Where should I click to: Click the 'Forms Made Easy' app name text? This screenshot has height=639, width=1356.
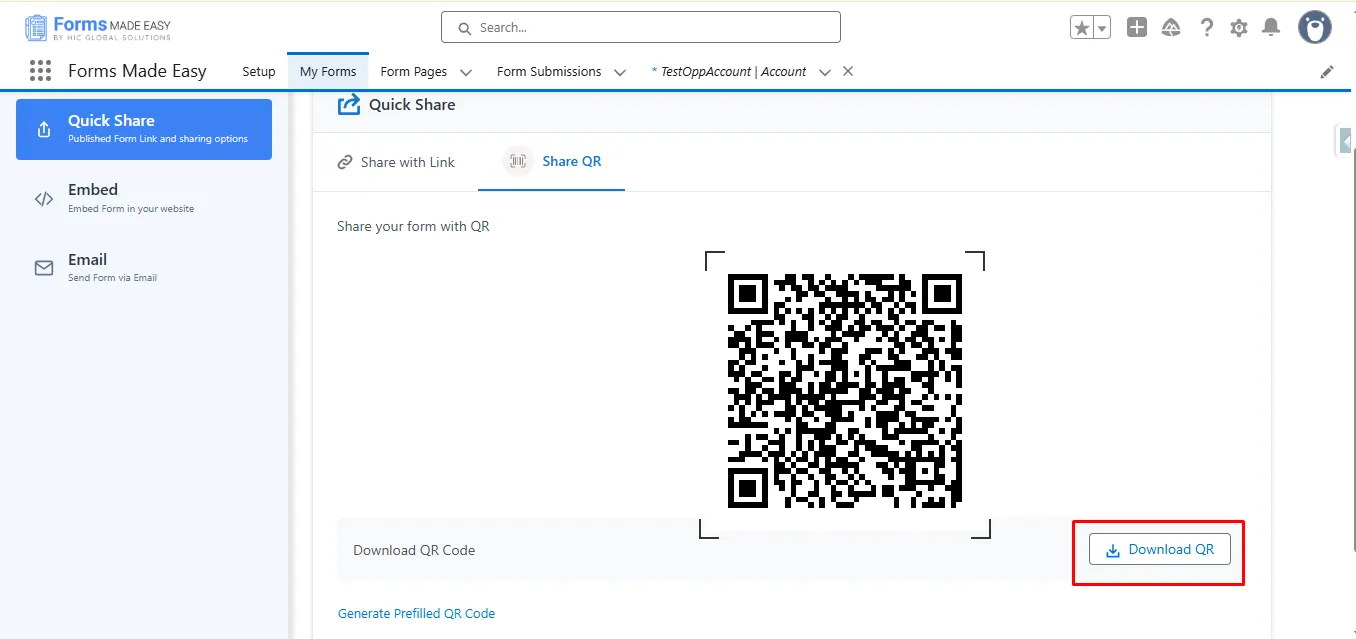coord(137,71)
